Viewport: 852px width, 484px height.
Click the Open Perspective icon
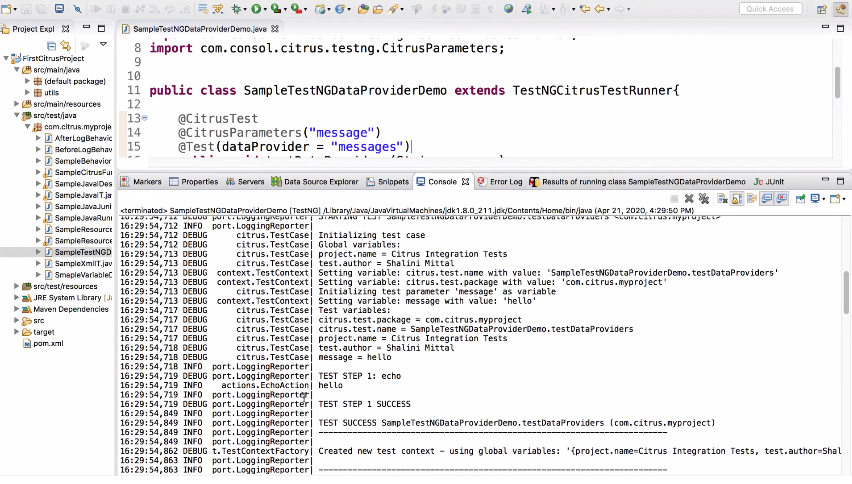(x=822, y=9)
